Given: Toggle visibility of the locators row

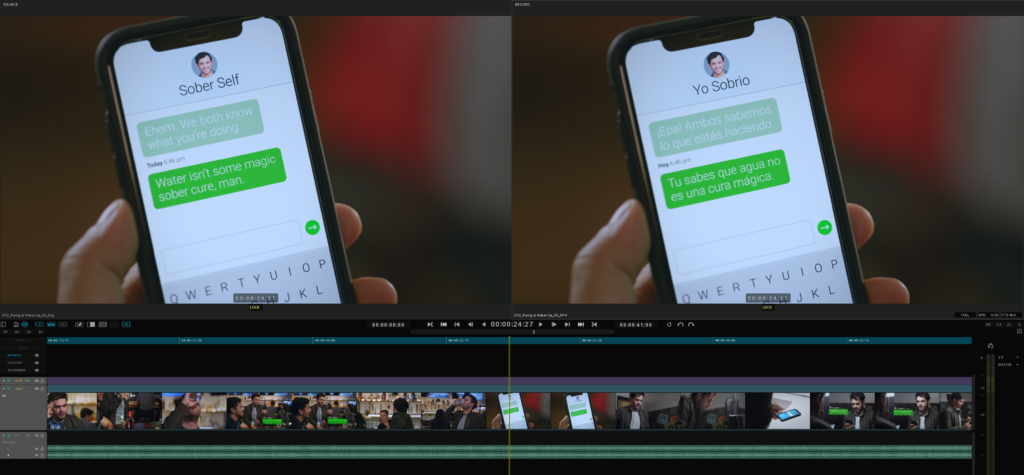Looking at the screenshot, I should (x=37, y=363).
